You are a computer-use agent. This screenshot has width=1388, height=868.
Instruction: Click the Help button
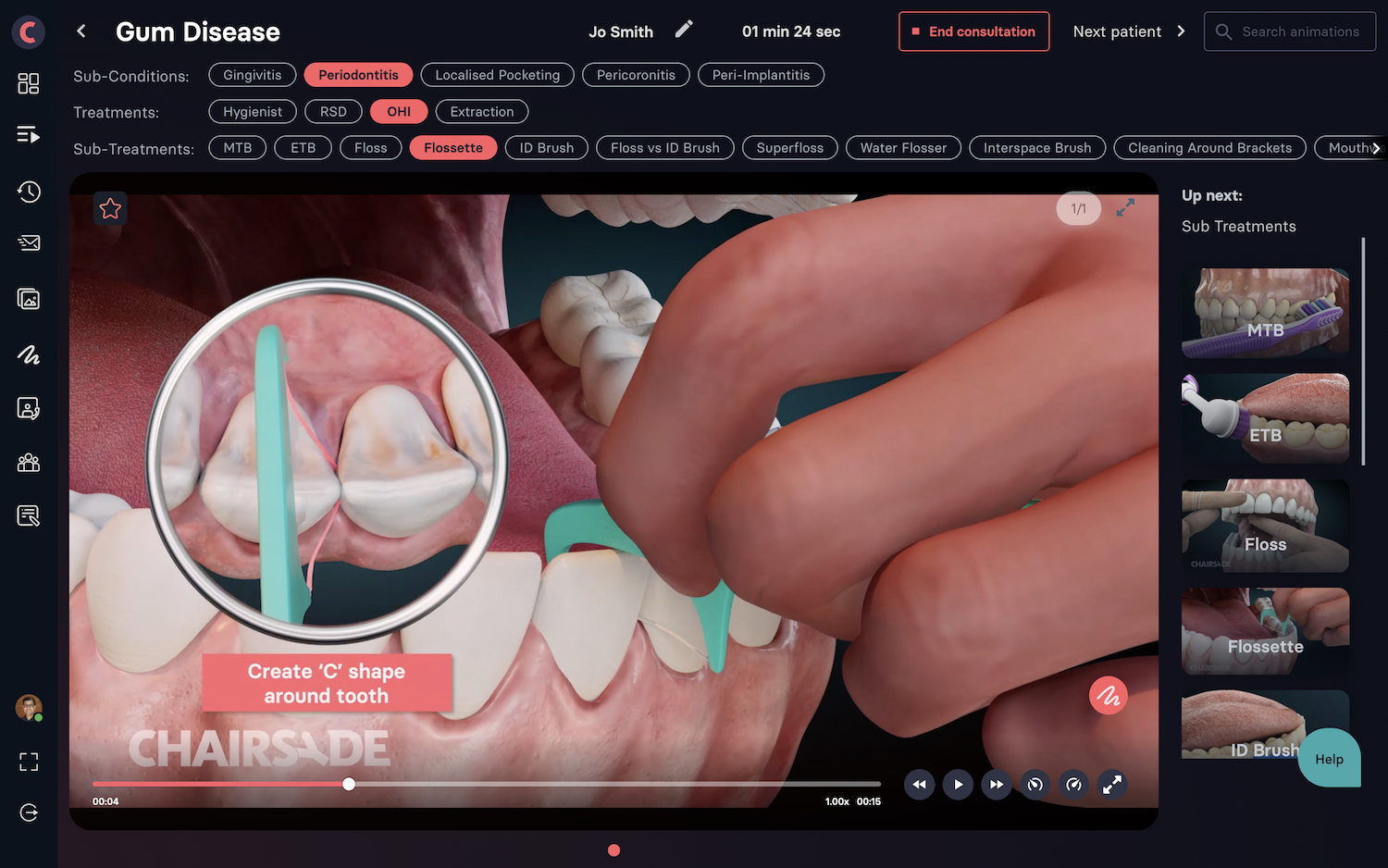click(1329, 758)
